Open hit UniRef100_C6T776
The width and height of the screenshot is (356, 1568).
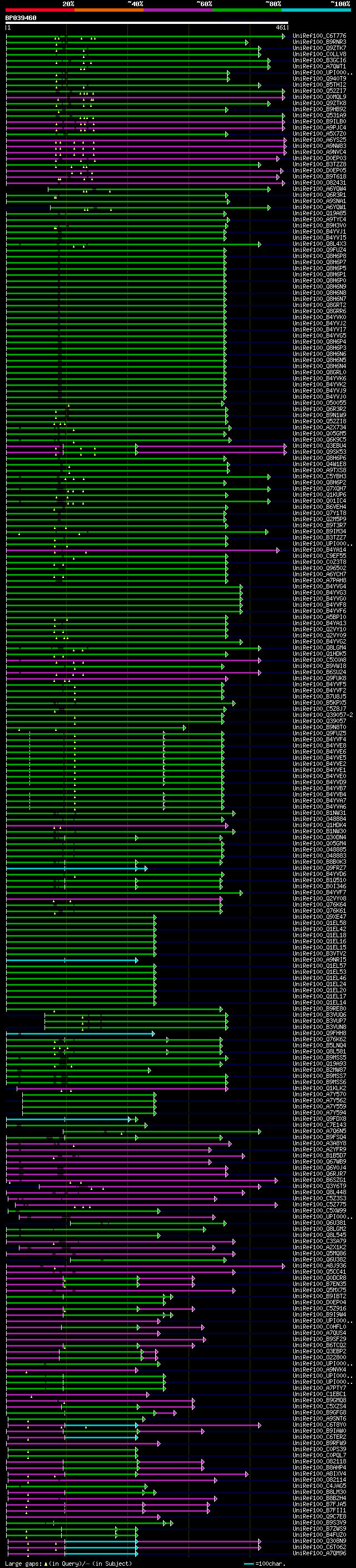pos(319,36)
